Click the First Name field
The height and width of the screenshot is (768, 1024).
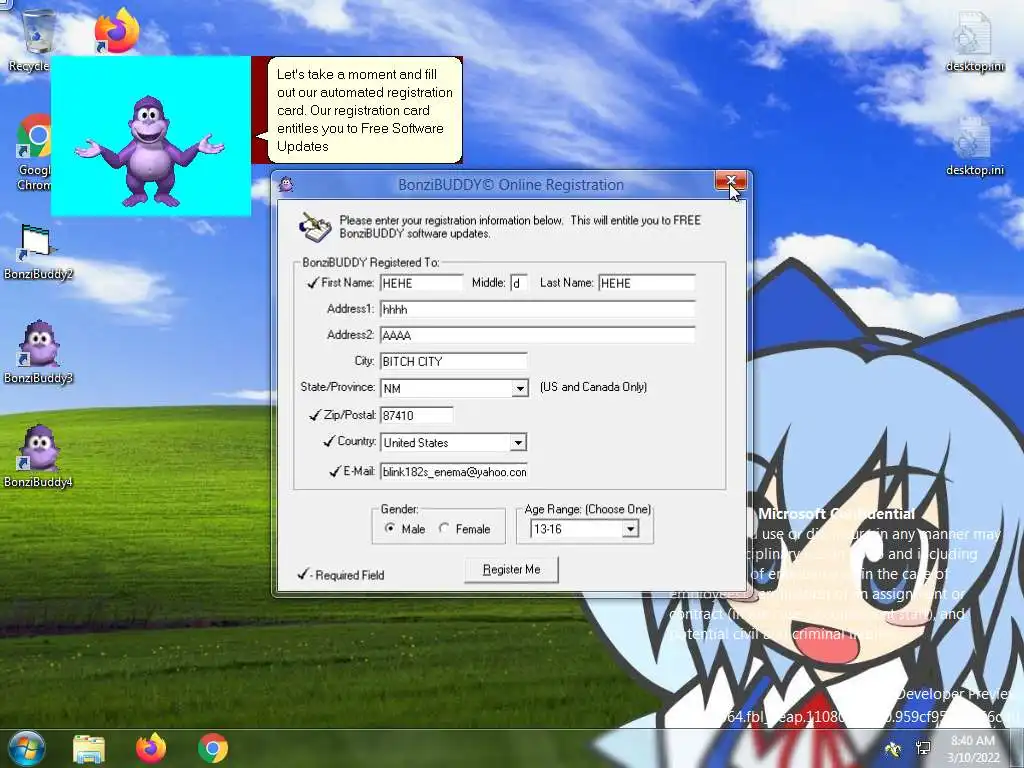point(421,283)
